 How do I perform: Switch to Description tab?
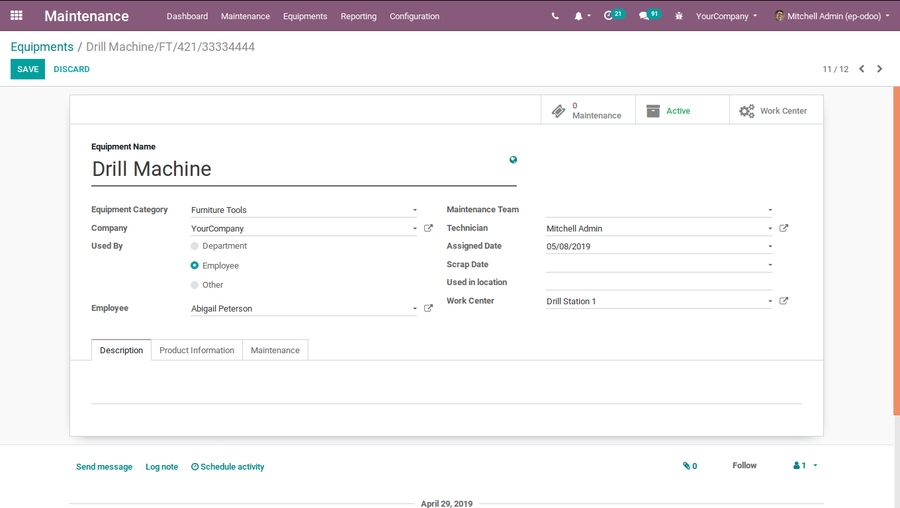coord(121,350)
